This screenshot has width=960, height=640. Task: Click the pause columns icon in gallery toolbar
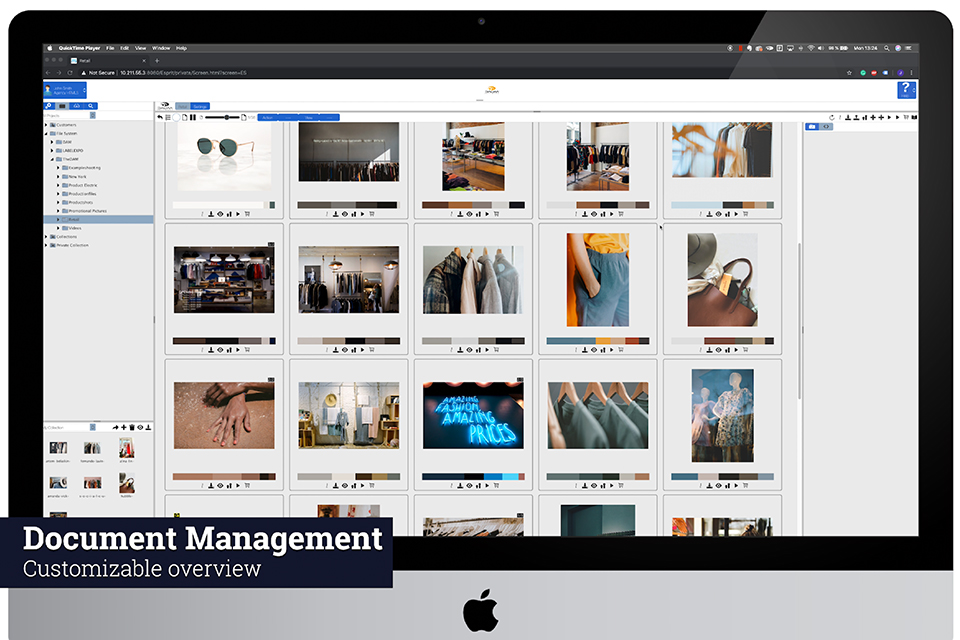pos(193,117)
